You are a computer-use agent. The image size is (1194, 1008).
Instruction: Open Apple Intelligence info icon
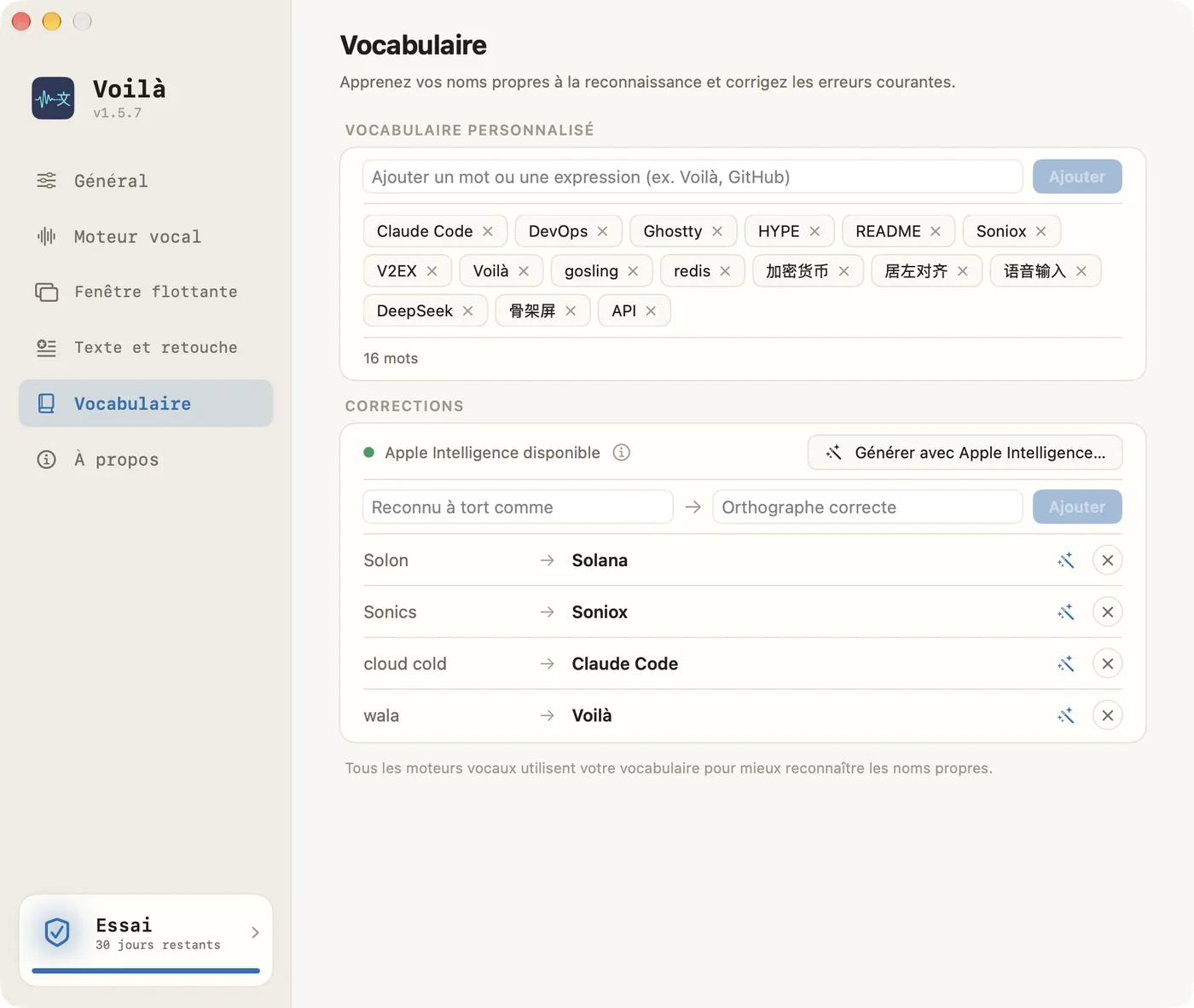click(622, 453)
